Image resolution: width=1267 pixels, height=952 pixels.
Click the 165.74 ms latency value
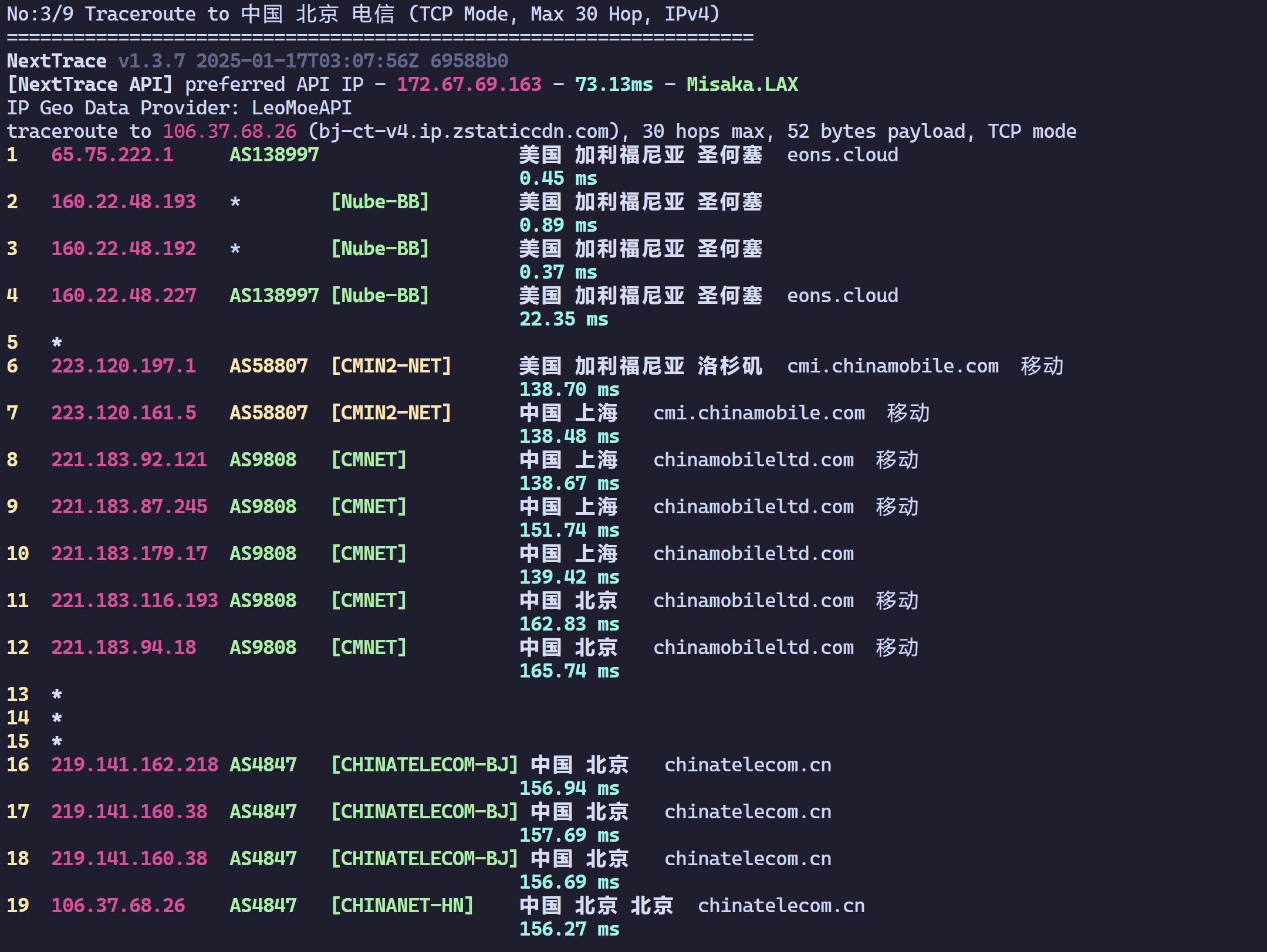click(569, 671)
